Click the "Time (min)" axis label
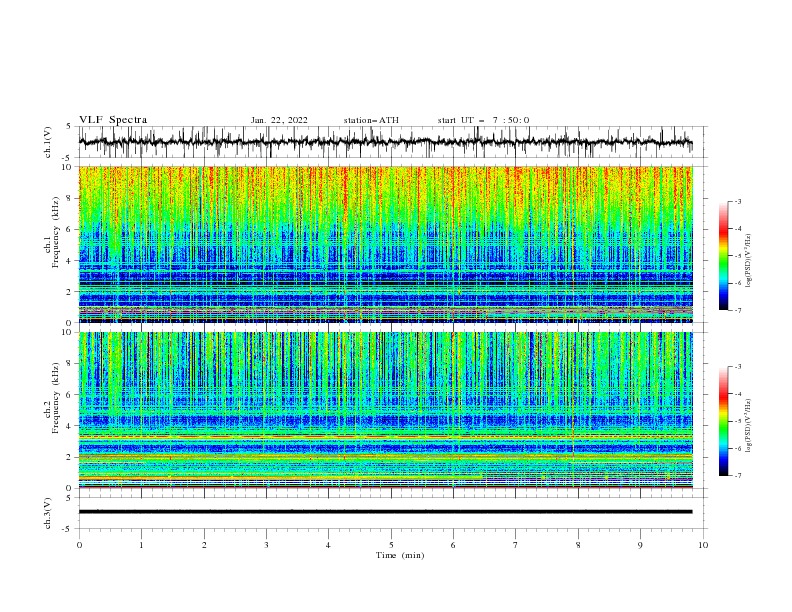This screenshot has height=612, width=792. pos(400,555)
